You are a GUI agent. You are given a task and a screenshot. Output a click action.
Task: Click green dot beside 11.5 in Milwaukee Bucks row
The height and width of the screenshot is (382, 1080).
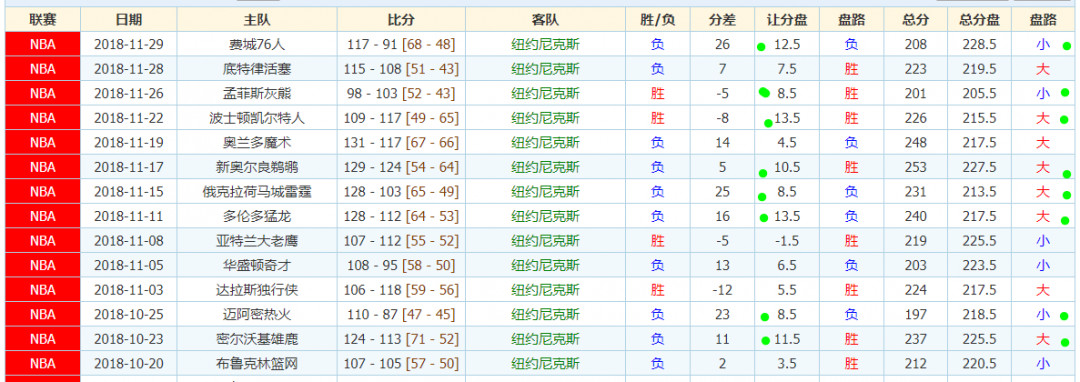(x=765, y=340)
